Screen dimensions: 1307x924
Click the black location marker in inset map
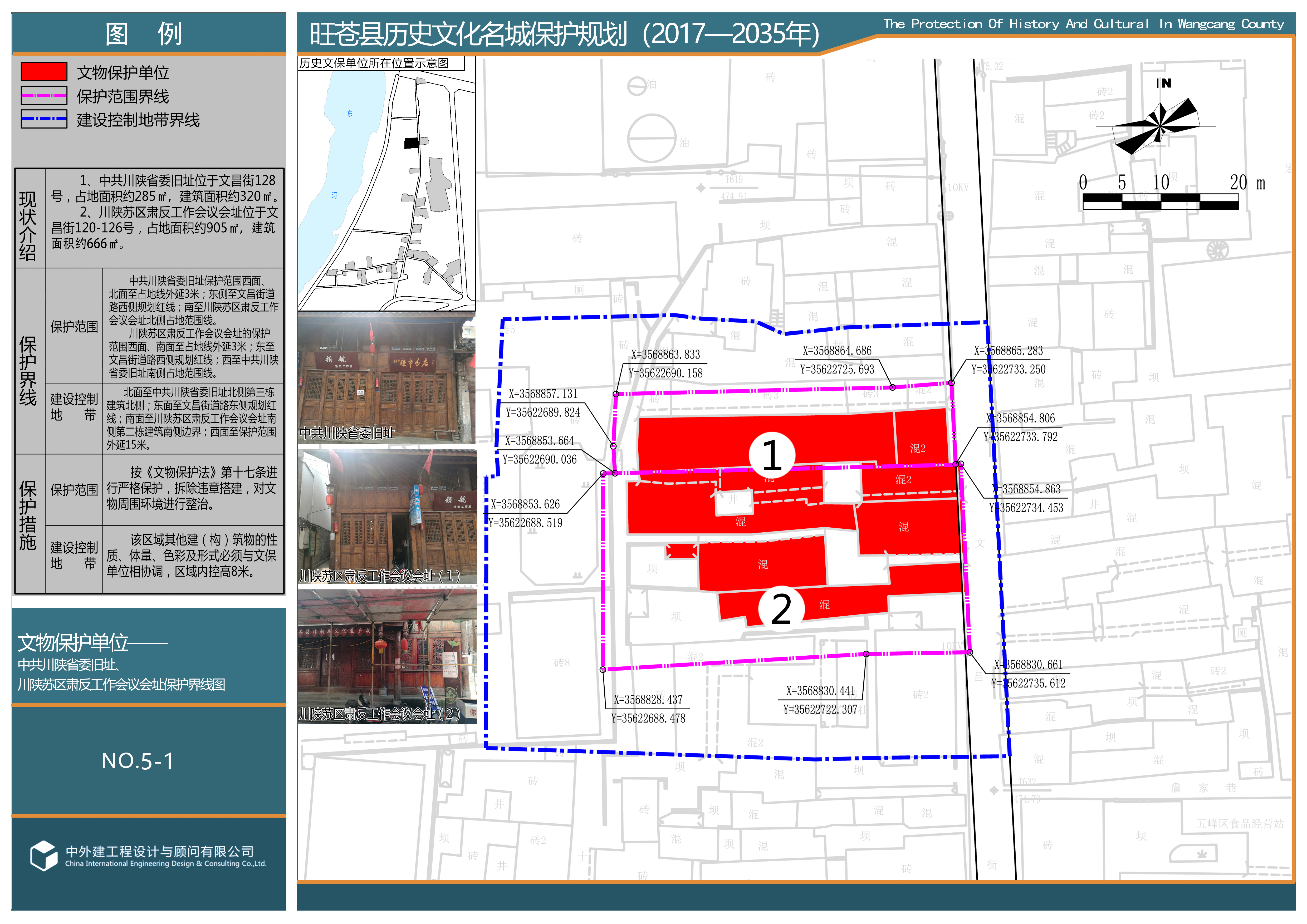[x=411, y=143]
